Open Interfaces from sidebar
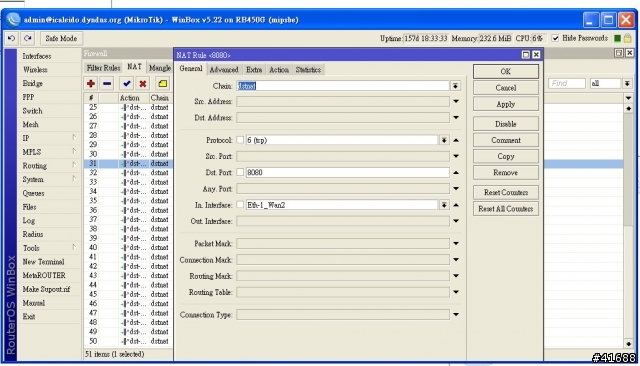This screenshot has width=640, height=366. click(49, 56)
